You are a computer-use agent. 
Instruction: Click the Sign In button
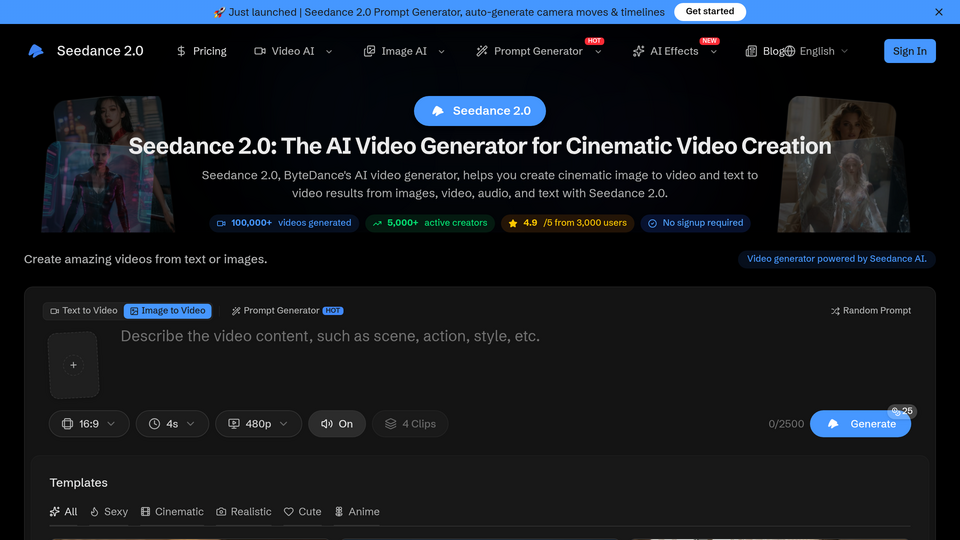click(x=909, y=51)
